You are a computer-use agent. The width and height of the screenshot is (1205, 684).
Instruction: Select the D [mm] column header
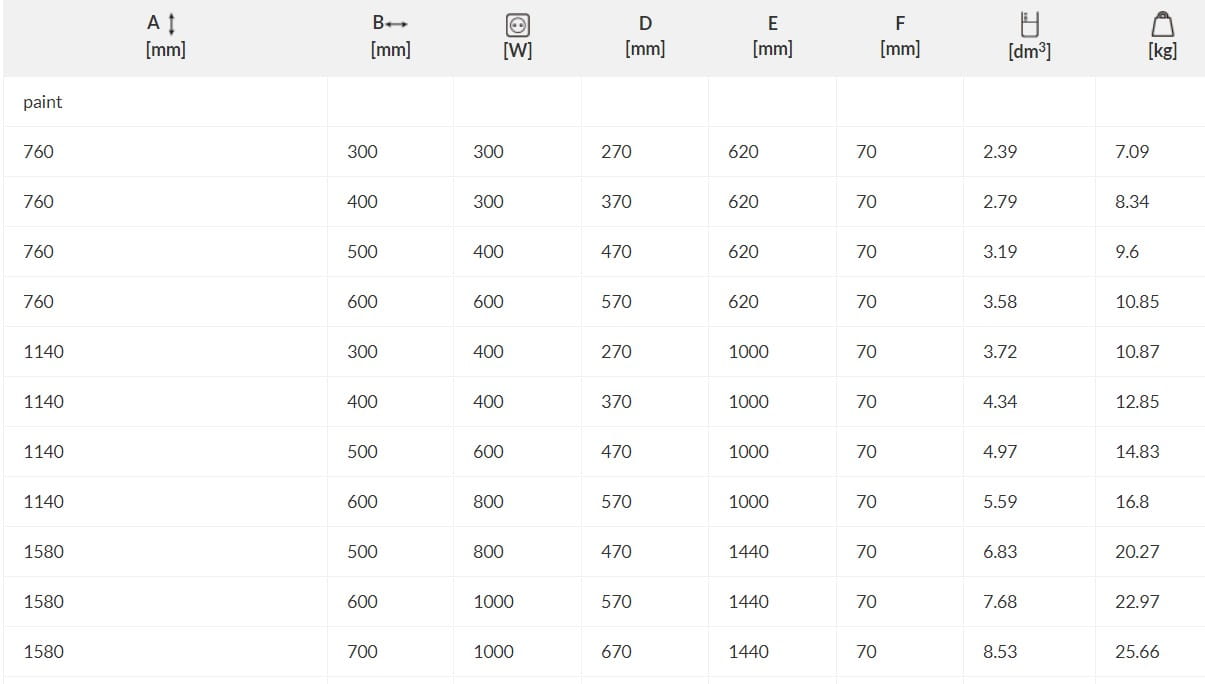tap(645, 36)
